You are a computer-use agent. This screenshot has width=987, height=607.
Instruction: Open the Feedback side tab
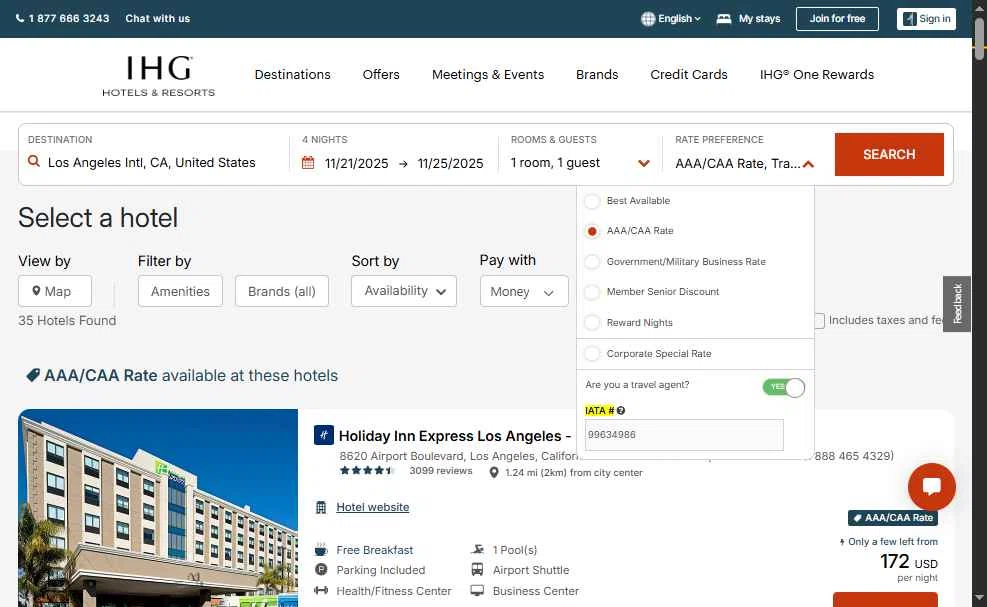[957, 304]
